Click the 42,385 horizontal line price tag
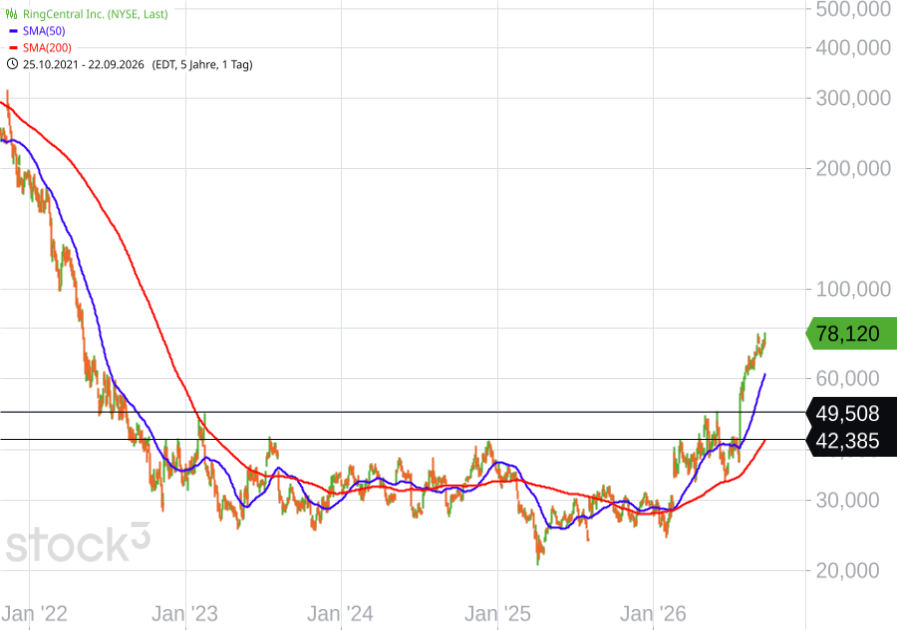Image resolution: width=897 pixels, height=630 pixels. [851, 441]
